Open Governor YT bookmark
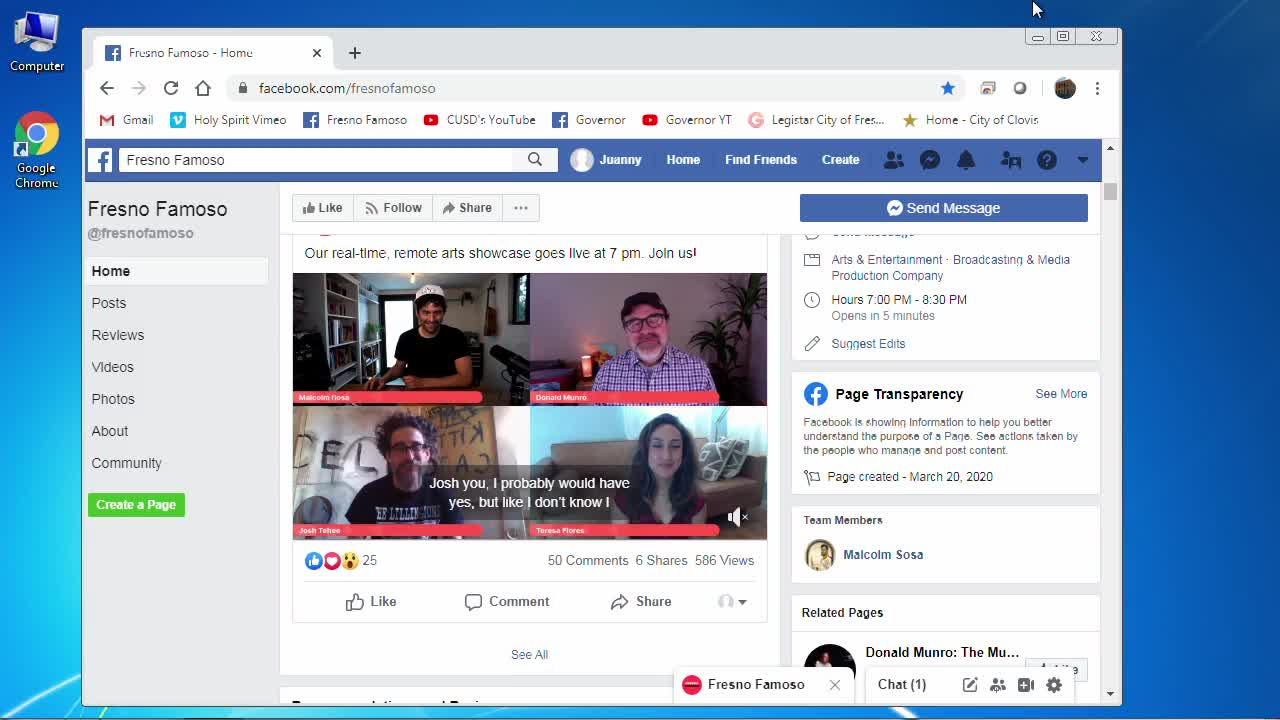Screen dimensions: 1280x720 coord(687,120)
